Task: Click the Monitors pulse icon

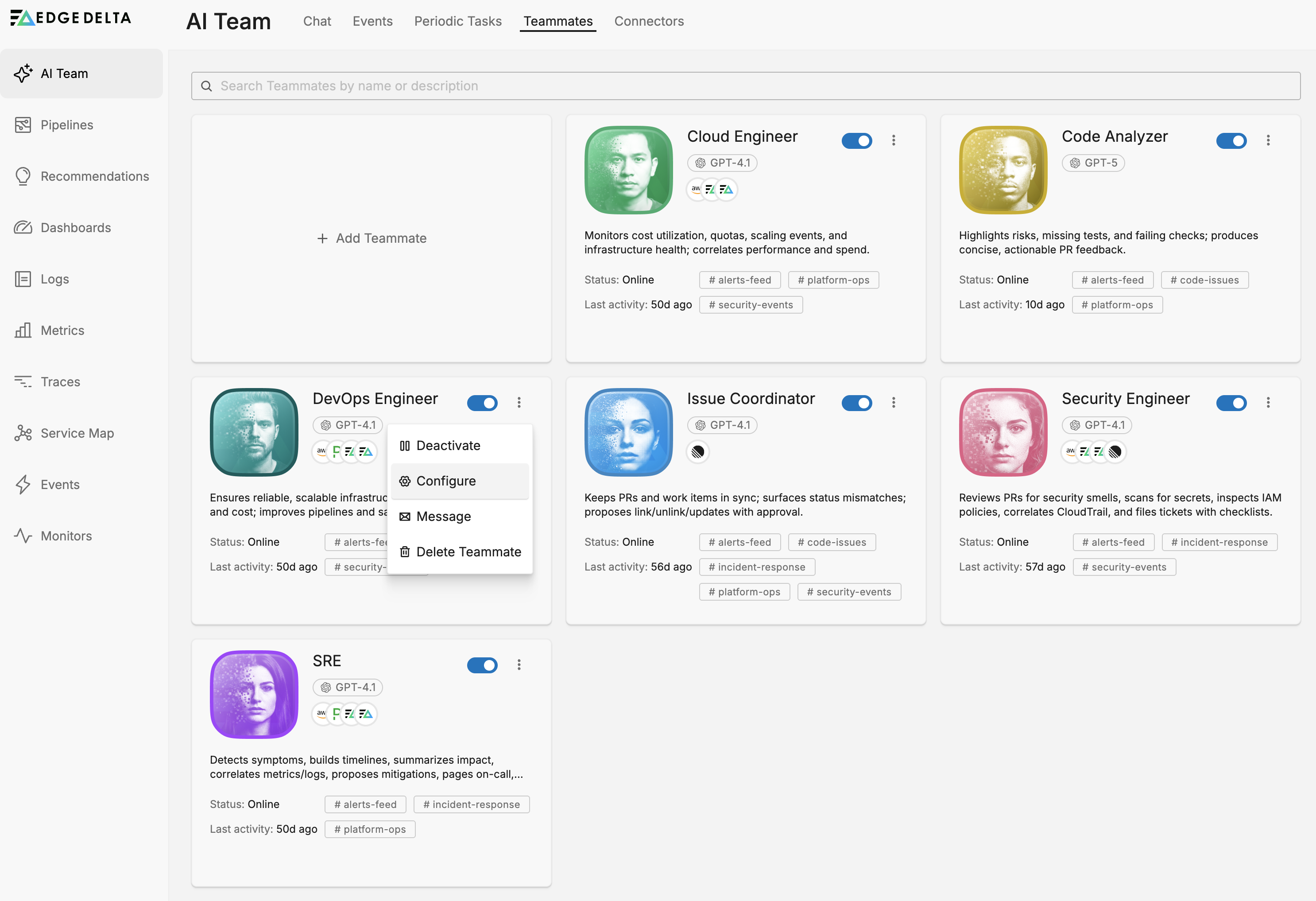Action: pos(23,536)
